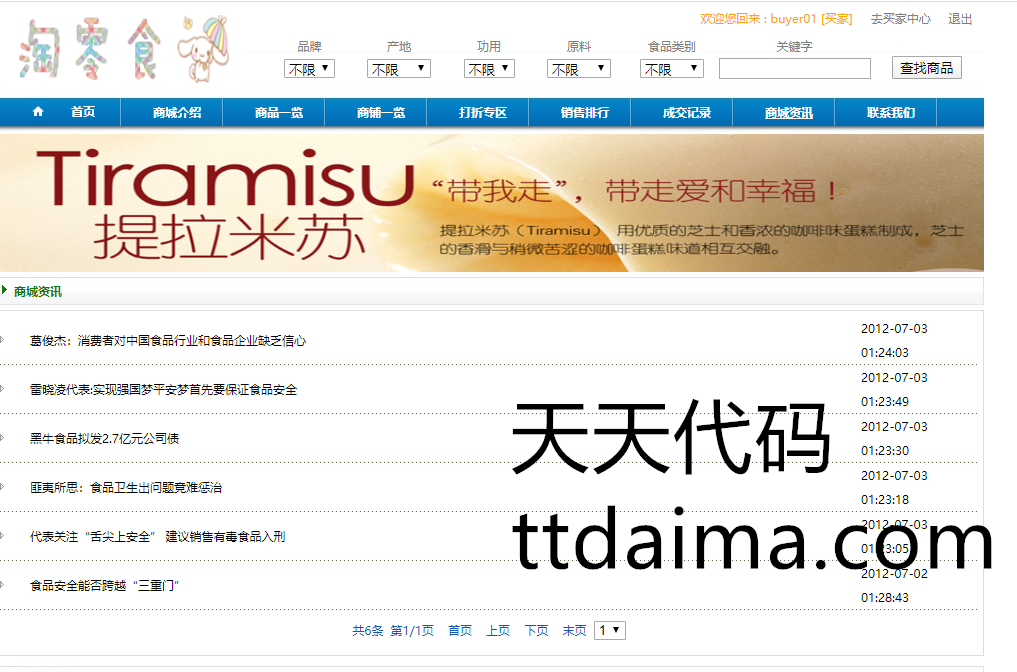Go to 去买家中心 buyer center

tap(900, 19)
